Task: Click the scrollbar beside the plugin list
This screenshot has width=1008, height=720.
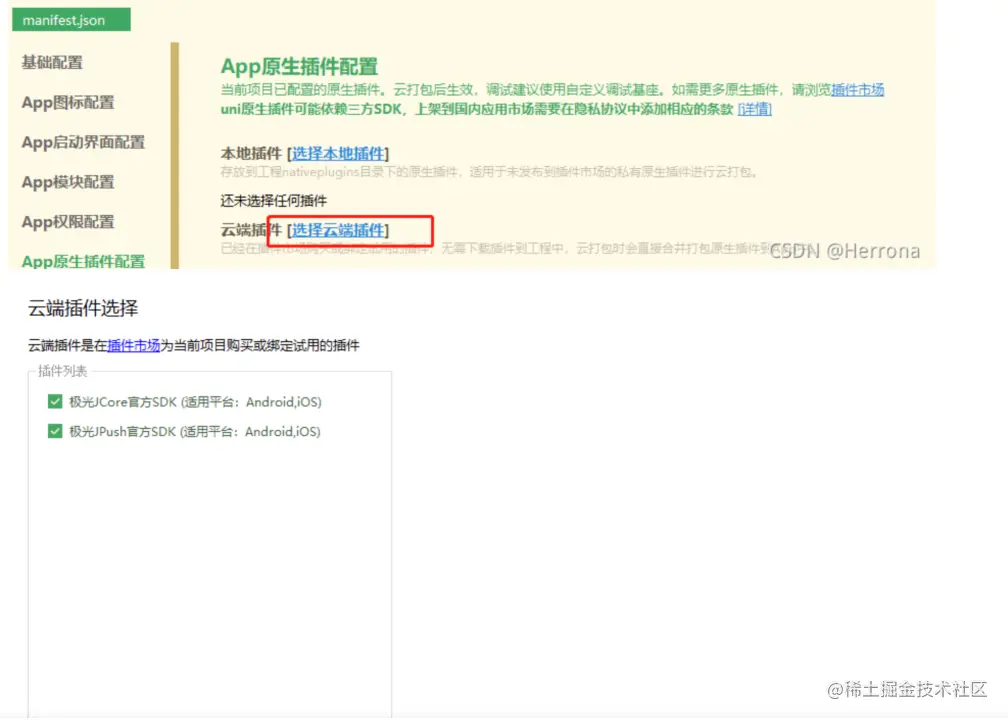Action: (387, 540)
